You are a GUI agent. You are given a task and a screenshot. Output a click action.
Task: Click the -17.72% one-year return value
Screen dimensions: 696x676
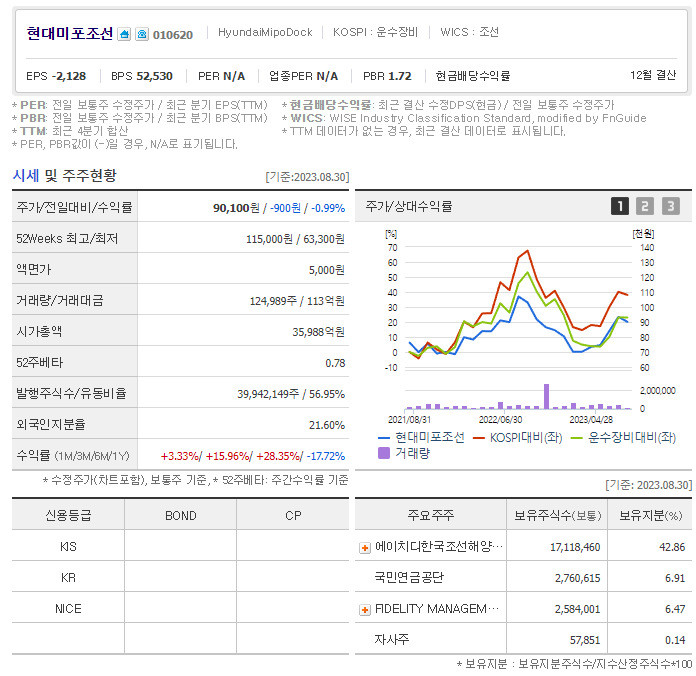[x=325, y=456]
